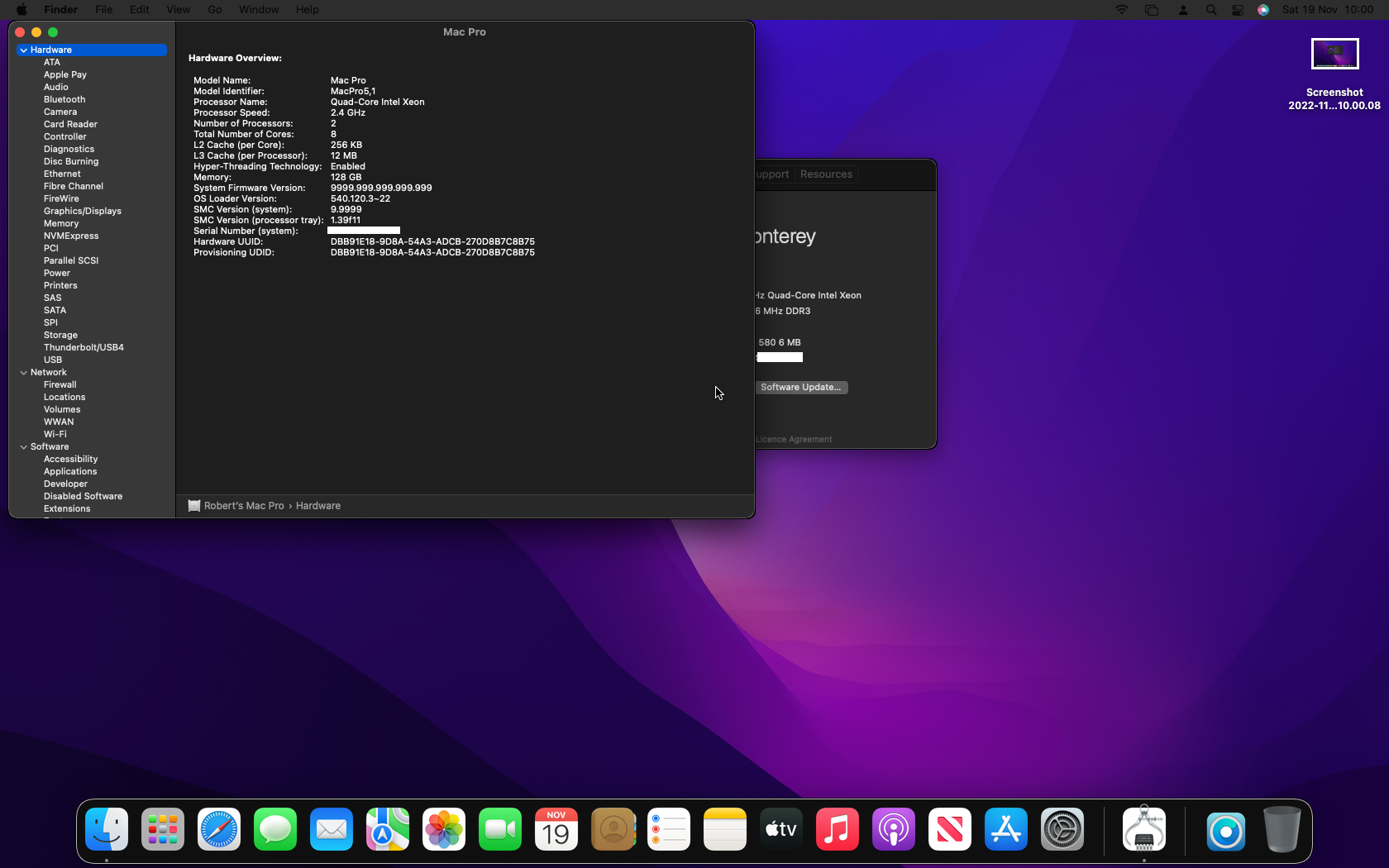Select NVMExpress in the sidebar
This screenshot has height=868, width=1389.
point(71,236)
